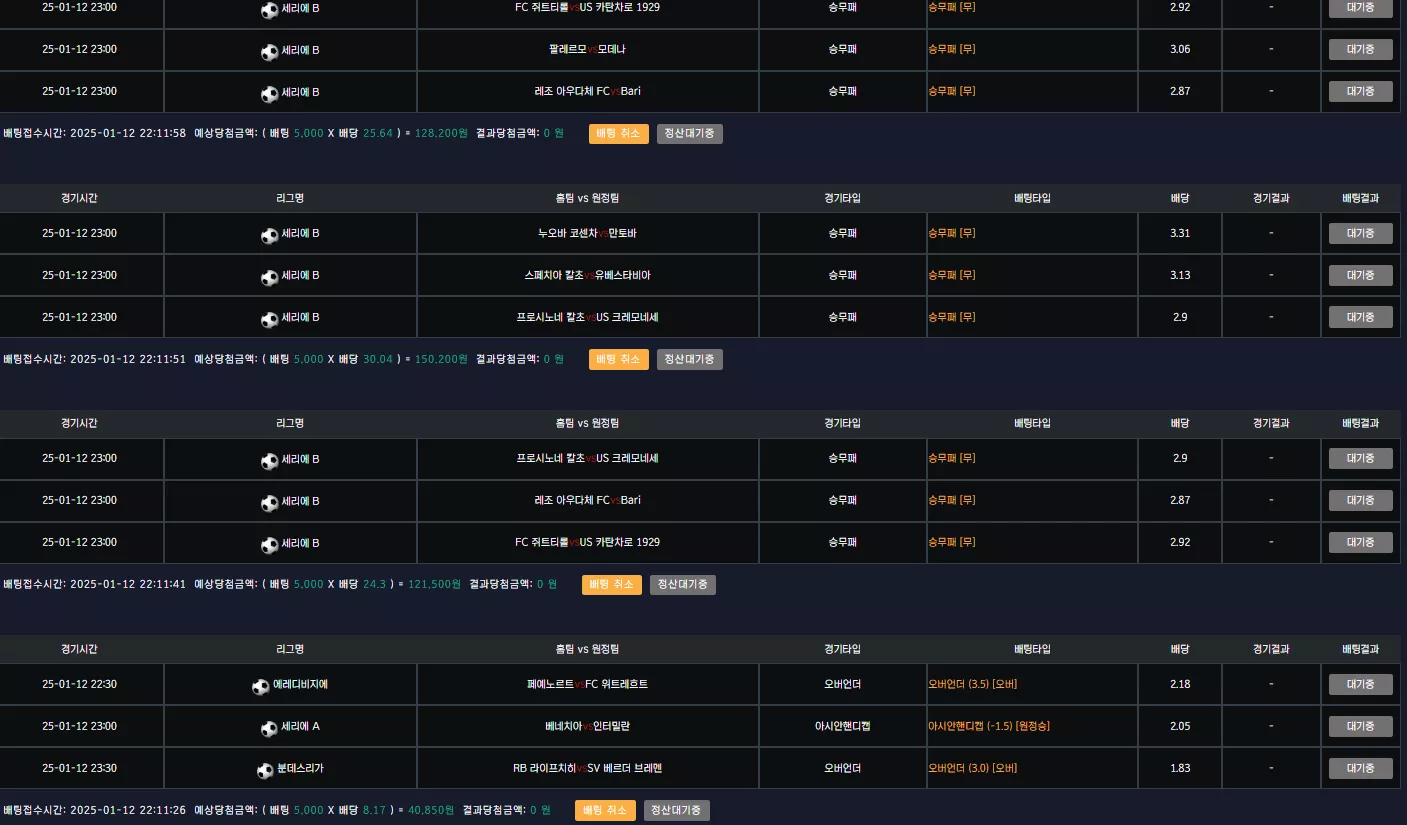The image size is (1407, 825).
Task: Click the expected payout 150,200원
Action: [441, 359]
